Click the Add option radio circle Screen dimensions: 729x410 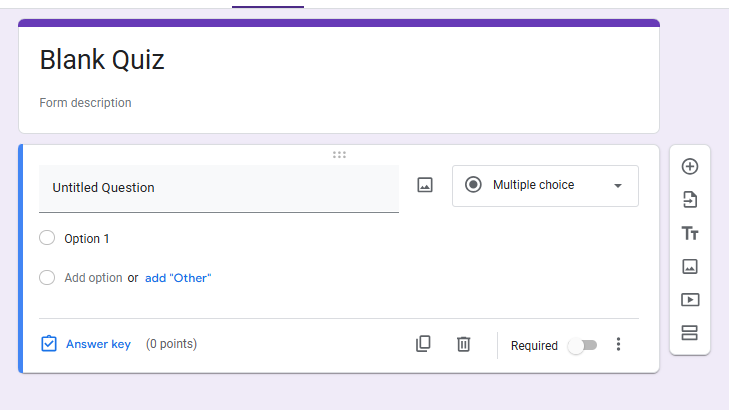[47, 278]
